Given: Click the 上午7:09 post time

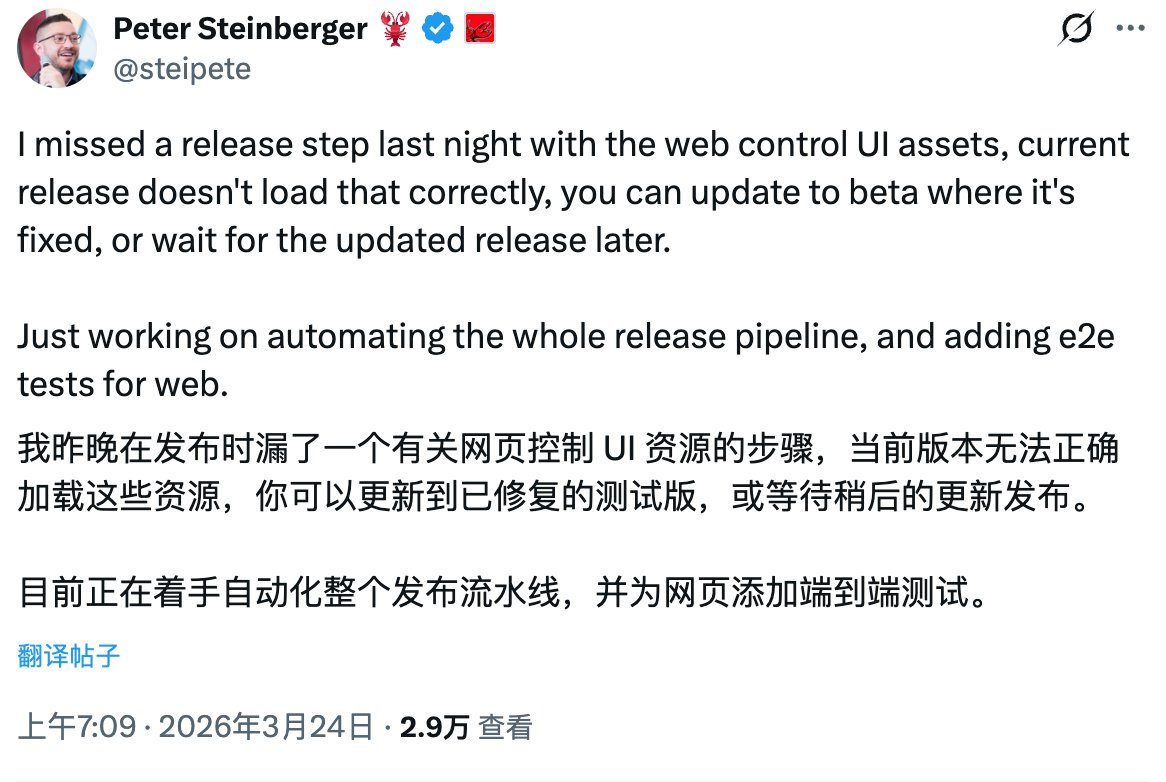Looking at the screenshot, I should [x=77, y=727].
